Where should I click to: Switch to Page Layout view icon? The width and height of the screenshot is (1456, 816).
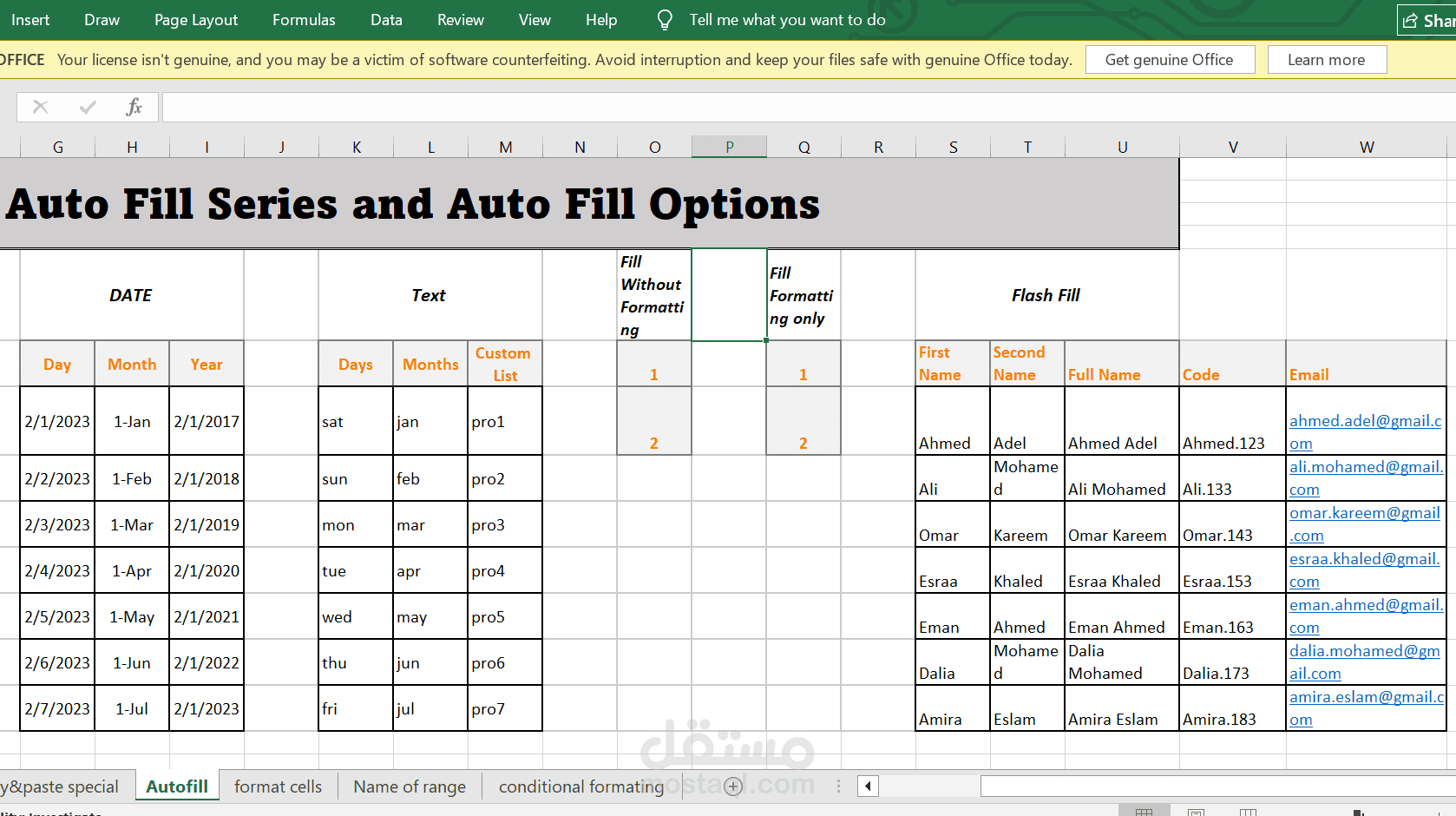tap(1196, 812)
